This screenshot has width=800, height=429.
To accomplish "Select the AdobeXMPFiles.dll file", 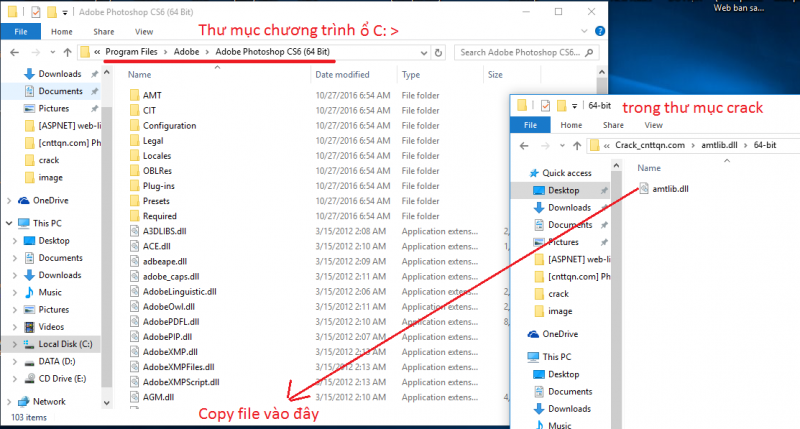I will coord(179,367).
